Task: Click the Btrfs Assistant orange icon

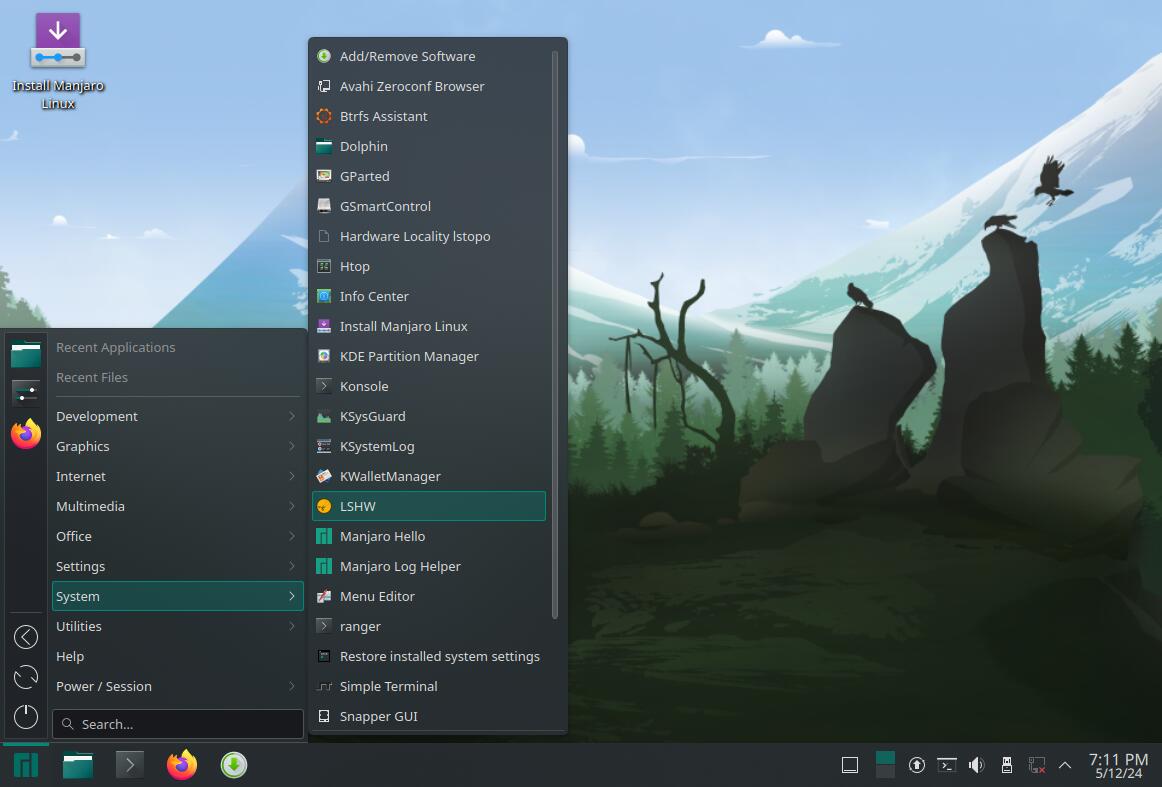Action: (x=324, y=116)
